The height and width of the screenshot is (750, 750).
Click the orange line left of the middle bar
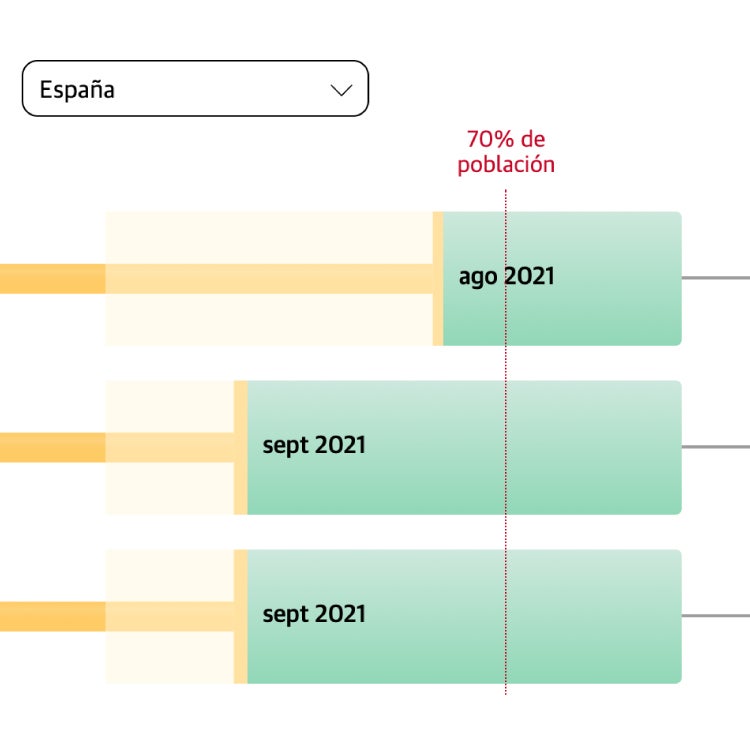coord(52,447)
